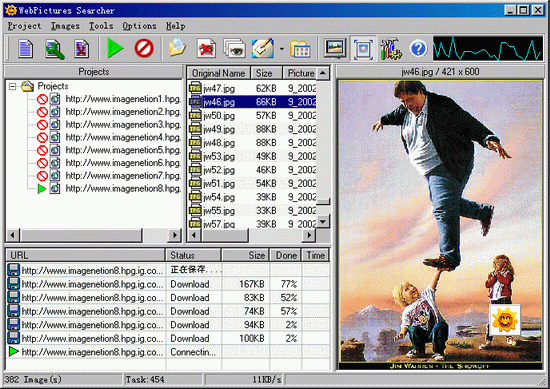Select file jw51.jpg
550x389 pixels.
219,183
